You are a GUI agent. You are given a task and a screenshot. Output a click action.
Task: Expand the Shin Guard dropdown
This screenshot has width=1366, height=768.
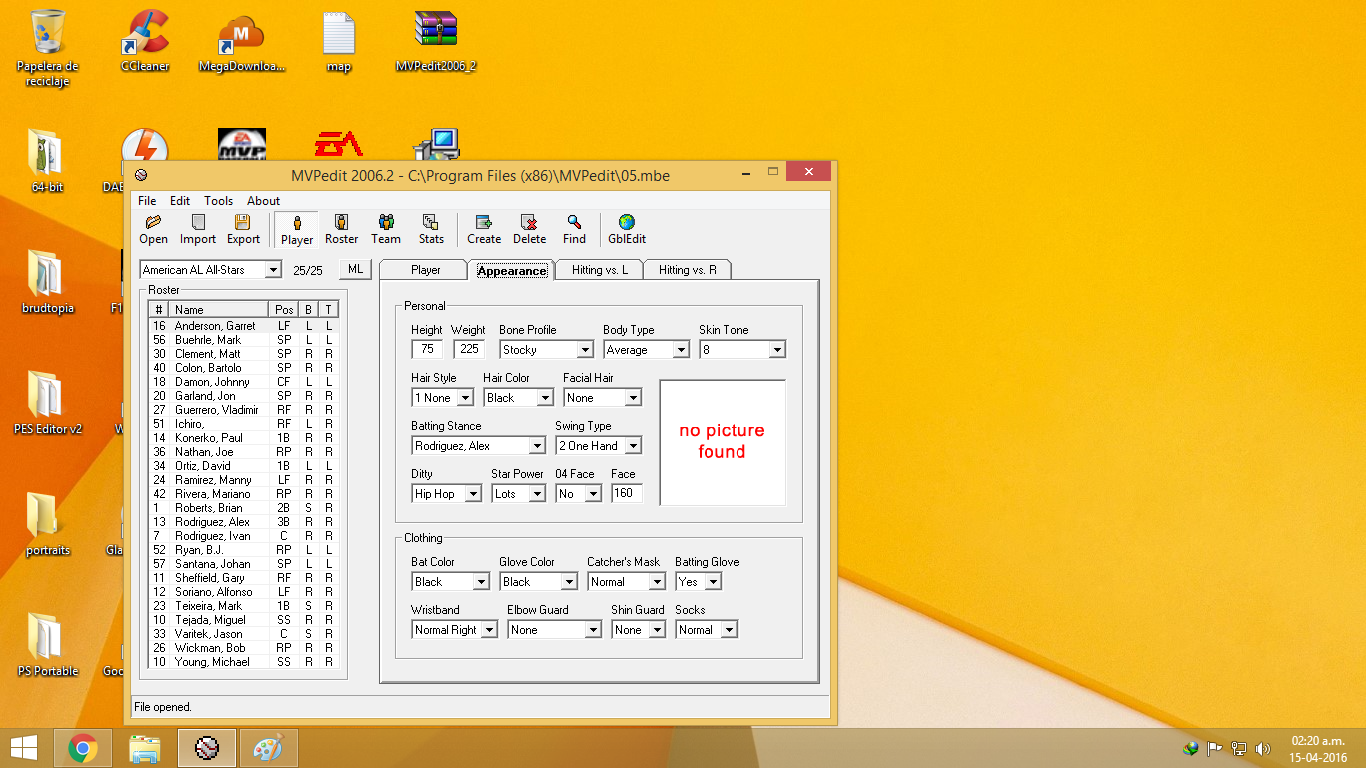(x=657, y=630)
